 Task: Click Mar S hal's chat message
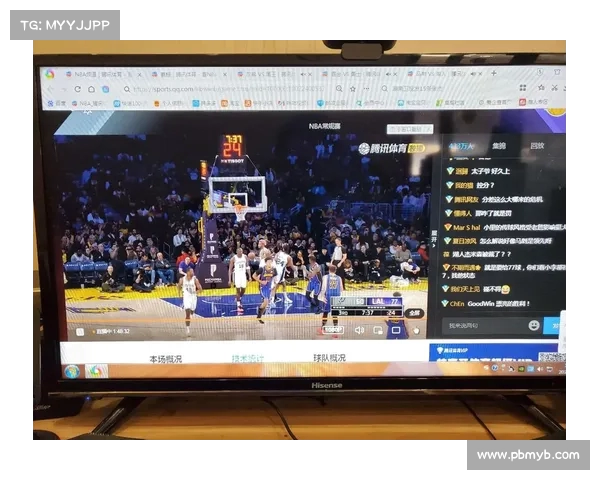(504, 227)
